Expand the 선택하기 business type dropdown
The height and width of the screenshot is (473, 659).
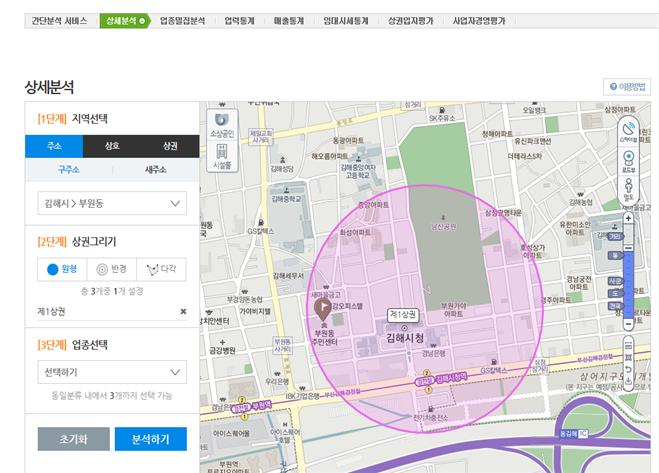[111, 372]
